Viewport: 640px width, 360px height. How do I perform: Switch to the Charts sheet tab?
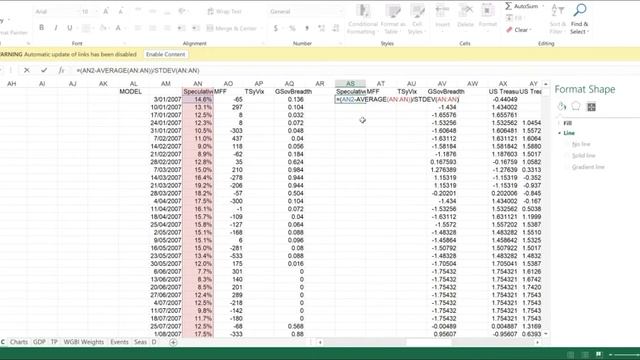coord(19,342)
